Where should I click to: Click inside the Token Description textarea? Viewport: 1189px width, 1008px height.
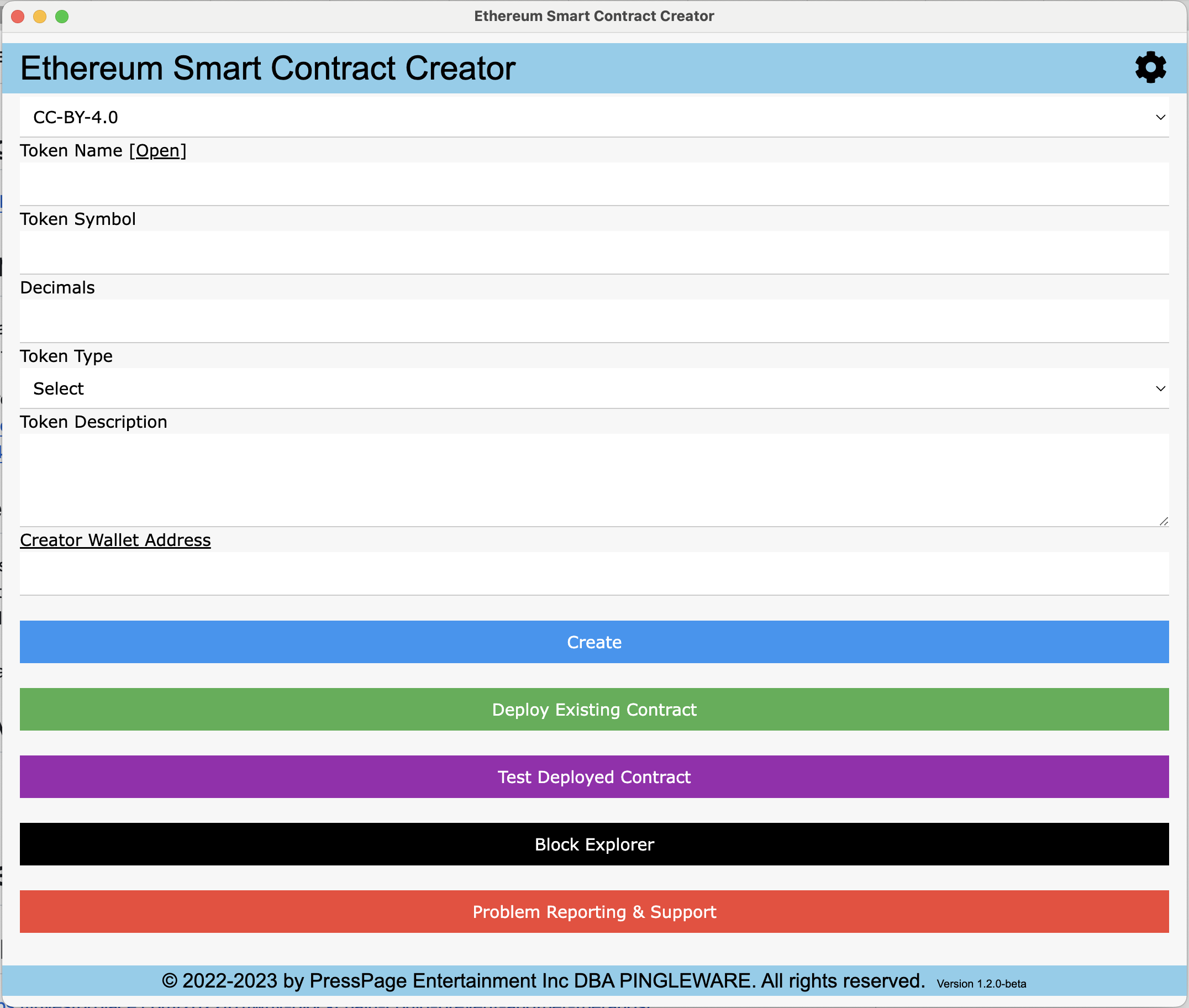[x=593, y=480]
